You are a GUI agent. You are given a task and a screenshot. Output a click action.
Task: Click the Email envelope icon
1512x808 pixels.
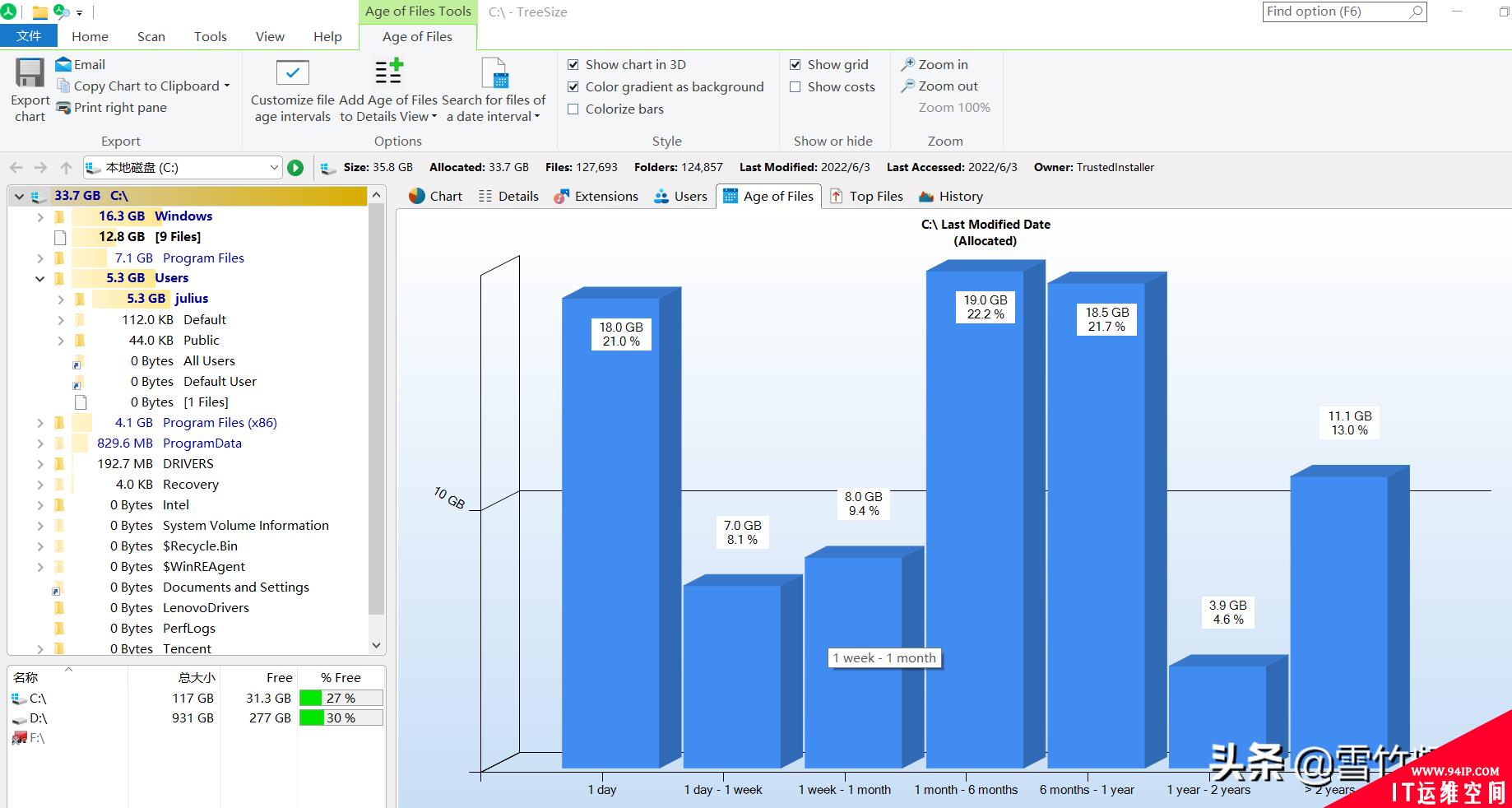click(x=63, y=64)
